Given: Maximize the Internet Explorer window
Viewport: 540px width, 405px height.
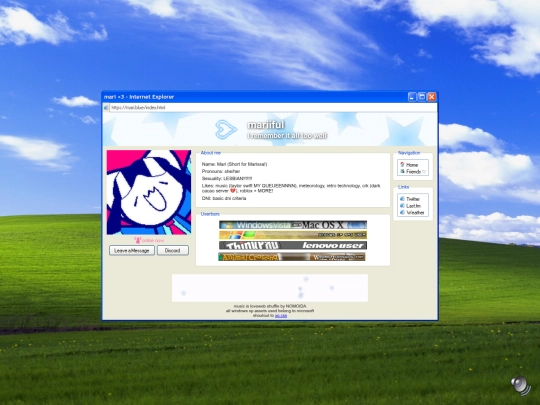Looking at the screenshot, I should tap(422, 97).
